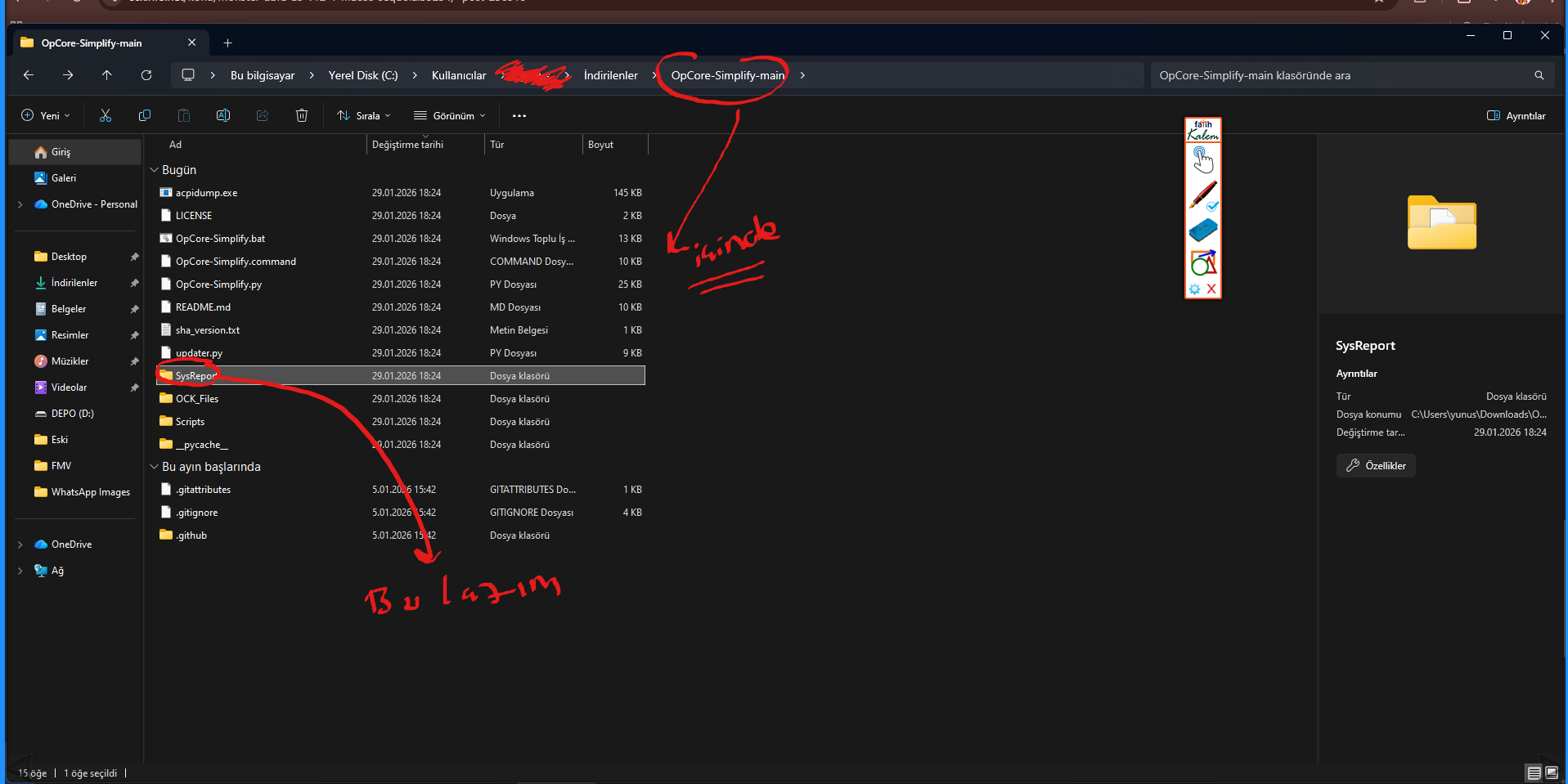Delete using the trash icon

pos(302,116)
